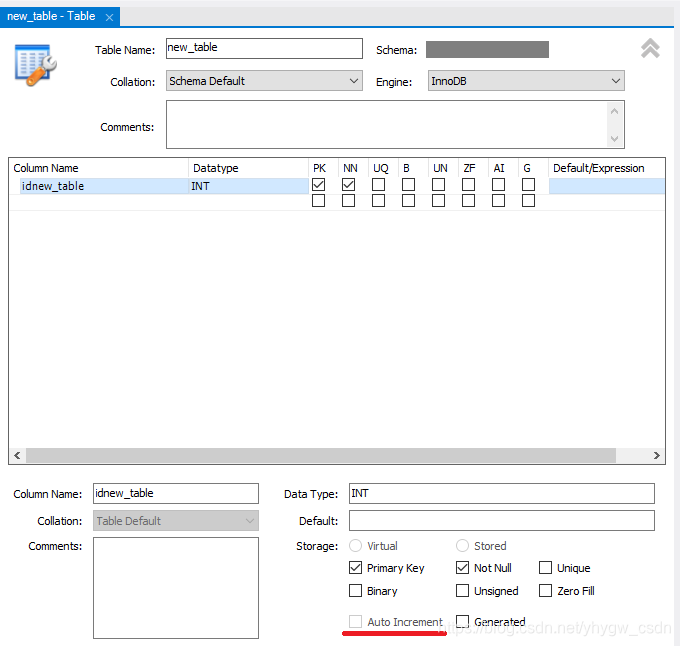Image resolution: width=680 pixels, height=646 pixels.
Task: Click the lower Column Name input field
Action: point(176,493)
